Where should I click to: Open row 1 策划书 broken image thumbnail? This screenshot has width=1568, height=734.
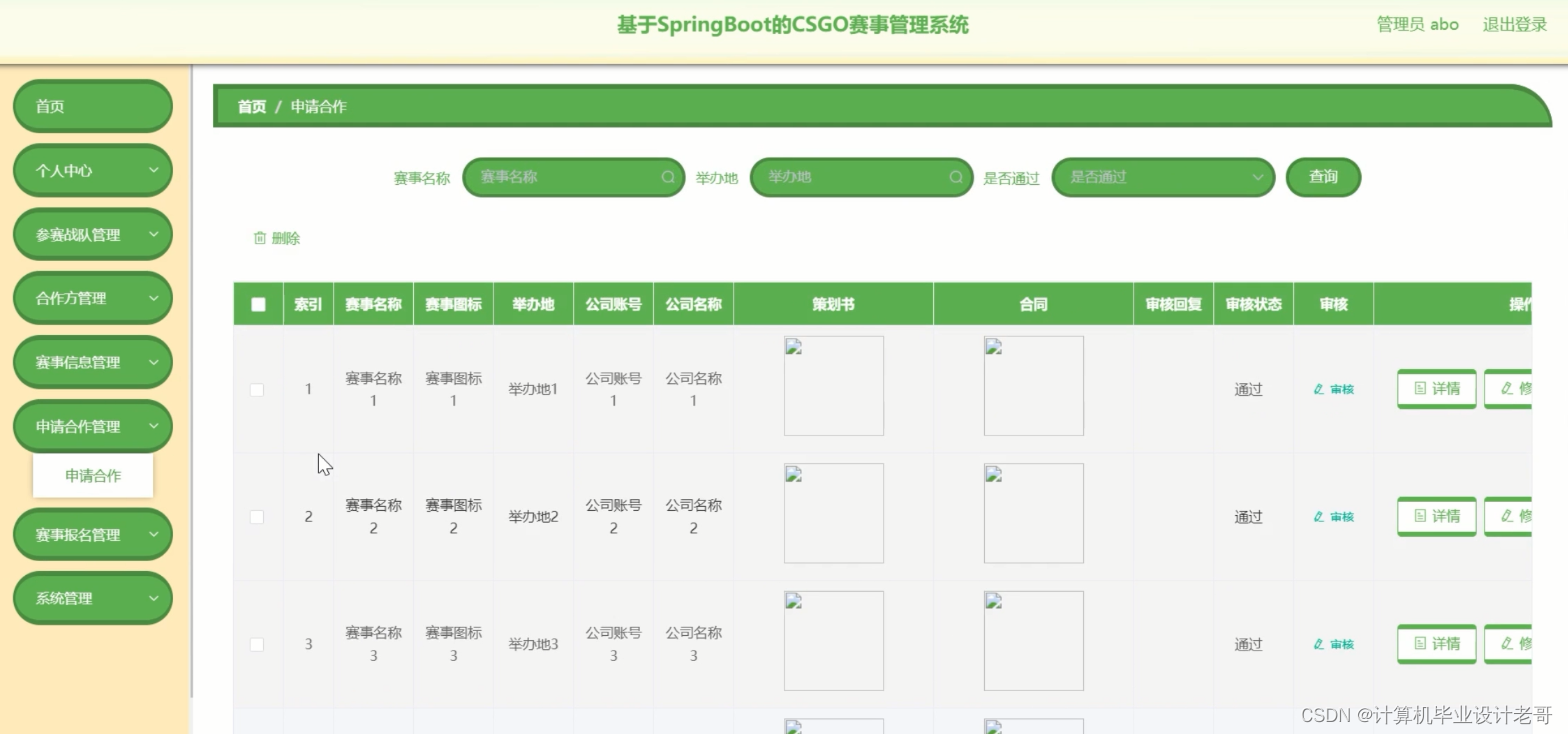tap(834, 386)
